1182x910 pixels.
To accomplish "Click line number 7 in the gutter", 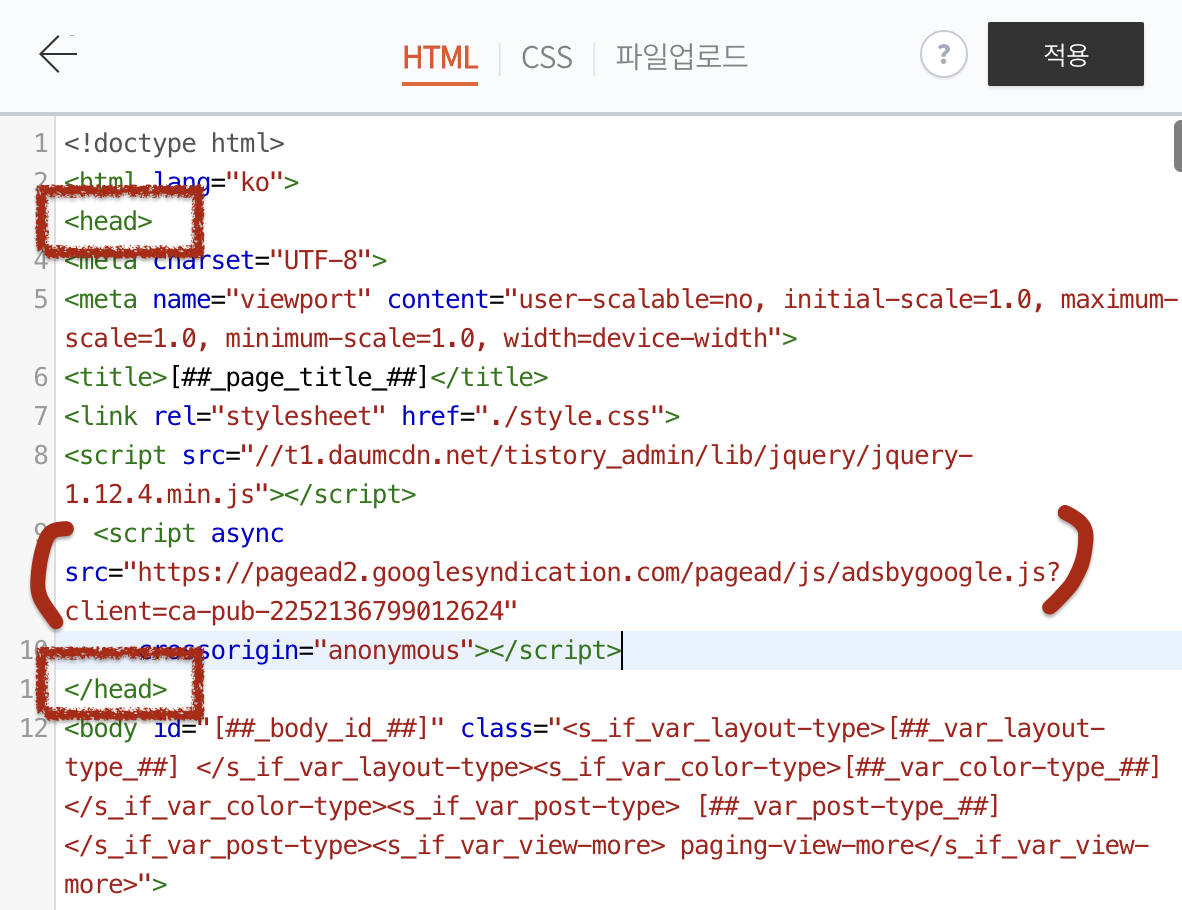I will click(41, 416).
